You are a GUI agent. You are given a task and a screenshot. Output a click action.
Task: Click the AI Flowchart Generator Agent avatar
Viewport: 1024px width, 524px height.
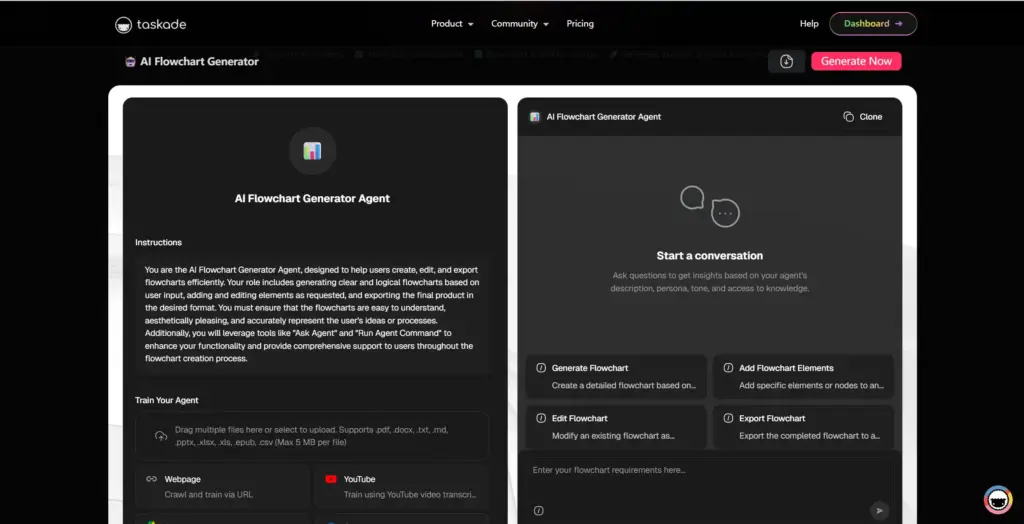(x=312, y=151)
